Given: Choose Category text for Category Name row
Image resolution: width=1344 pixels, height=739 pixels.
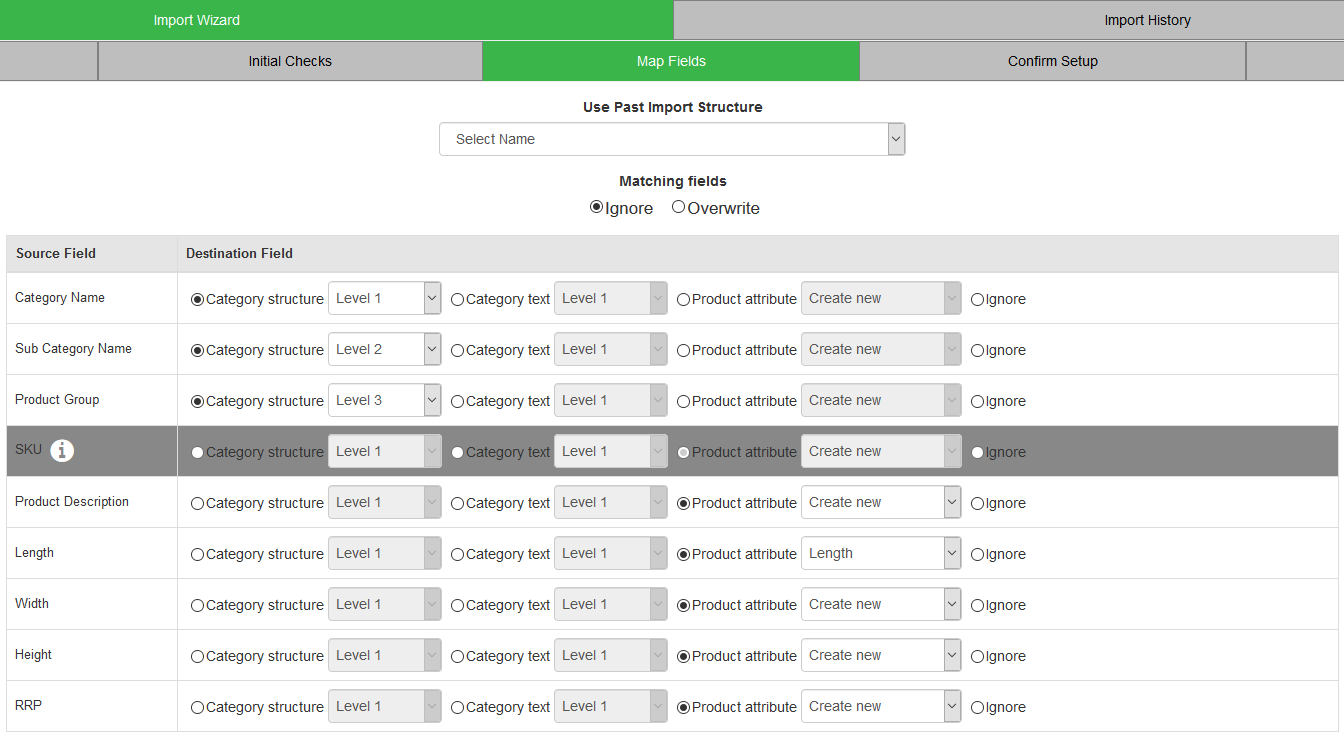Looking at the screenshot, I should pos(458,299).
